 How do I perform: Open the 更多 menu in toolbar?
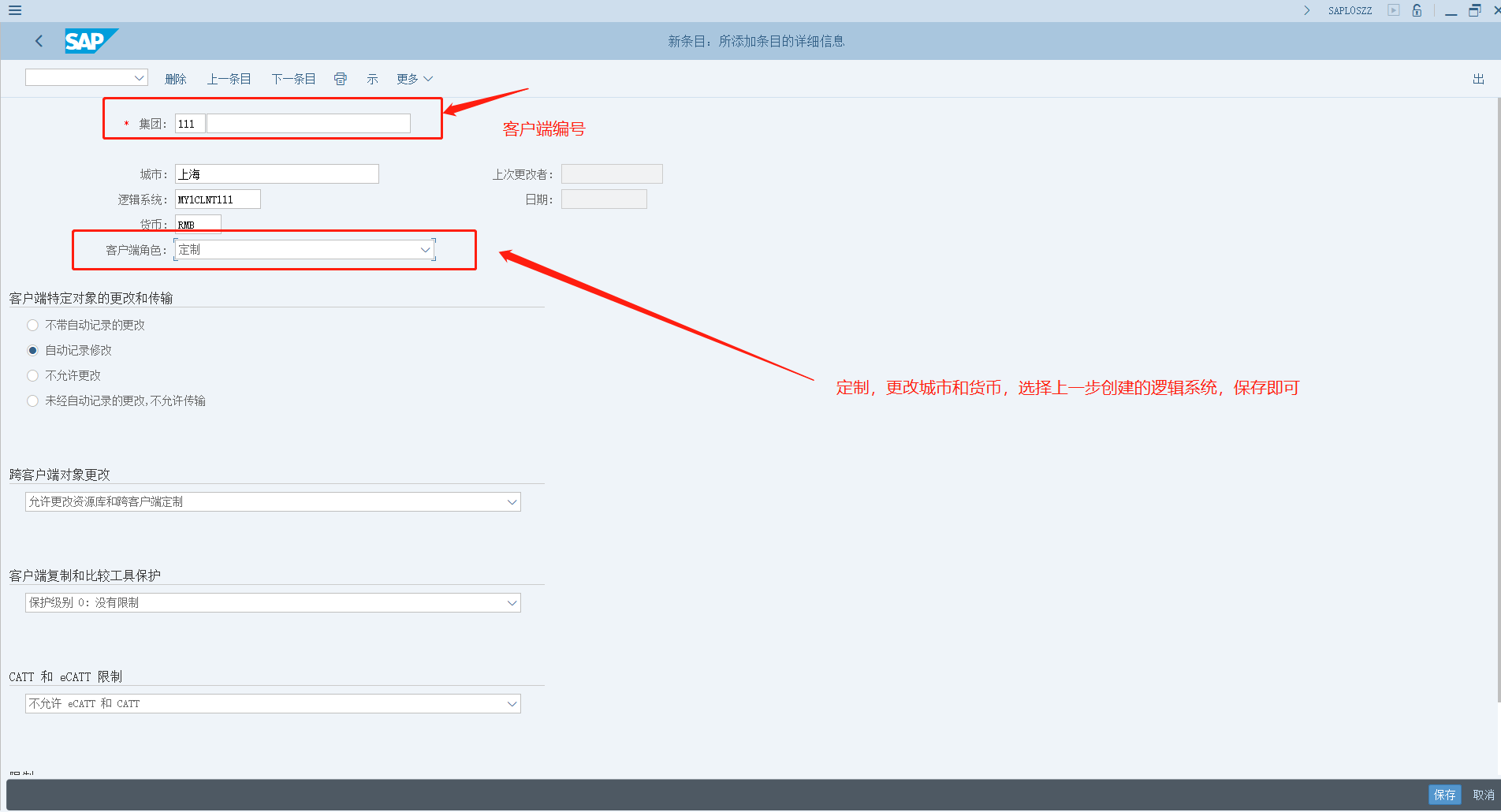tap(415, 79)
